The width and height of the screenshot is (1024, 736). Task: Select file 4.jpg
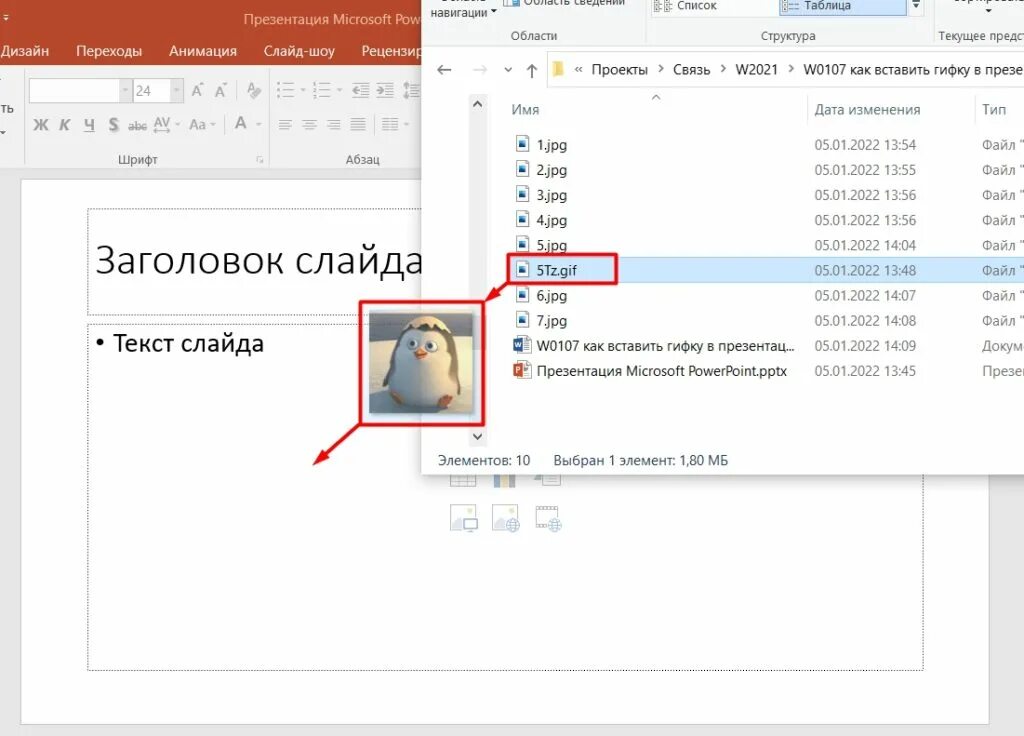pyautogui.click(x=551, y=220)
